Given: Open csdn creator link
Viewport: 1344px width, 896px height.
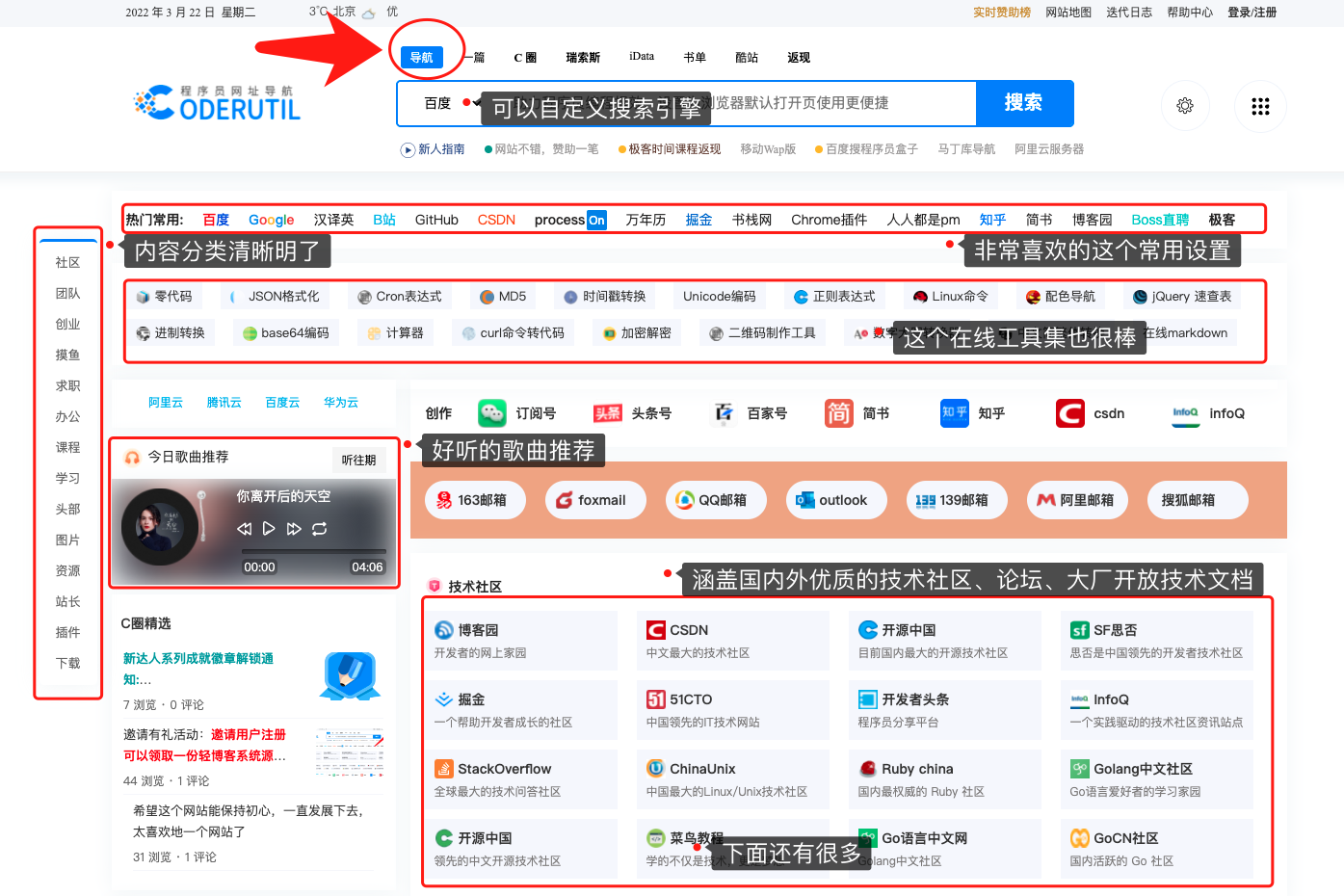Looking at the screenshot, I should 1091,413.
